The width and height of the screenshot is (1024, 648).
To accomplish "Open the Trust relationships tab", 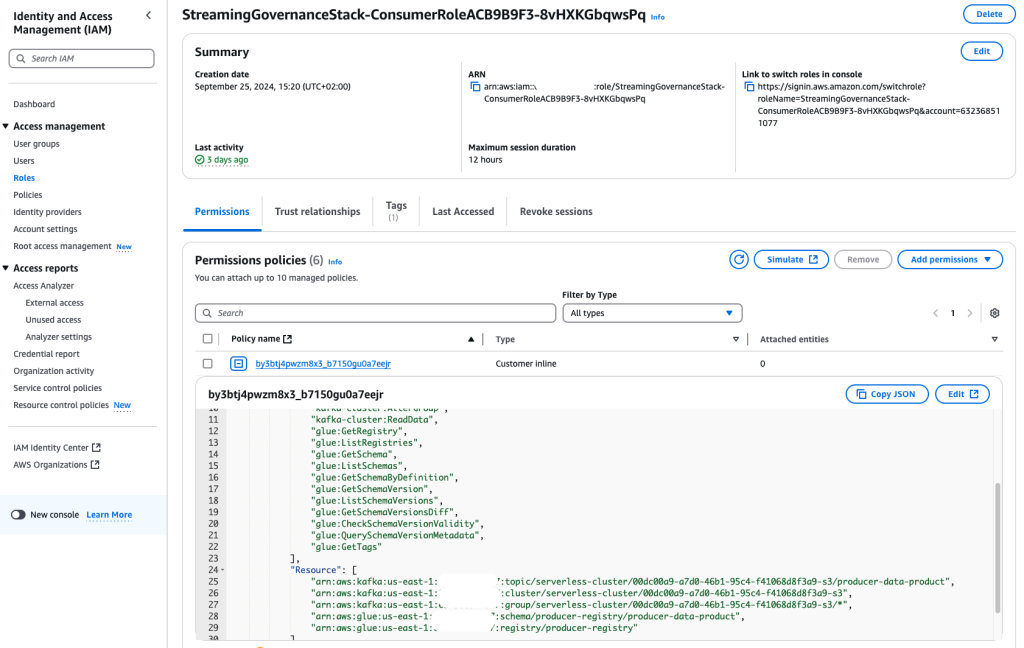I will click(317, 212).
